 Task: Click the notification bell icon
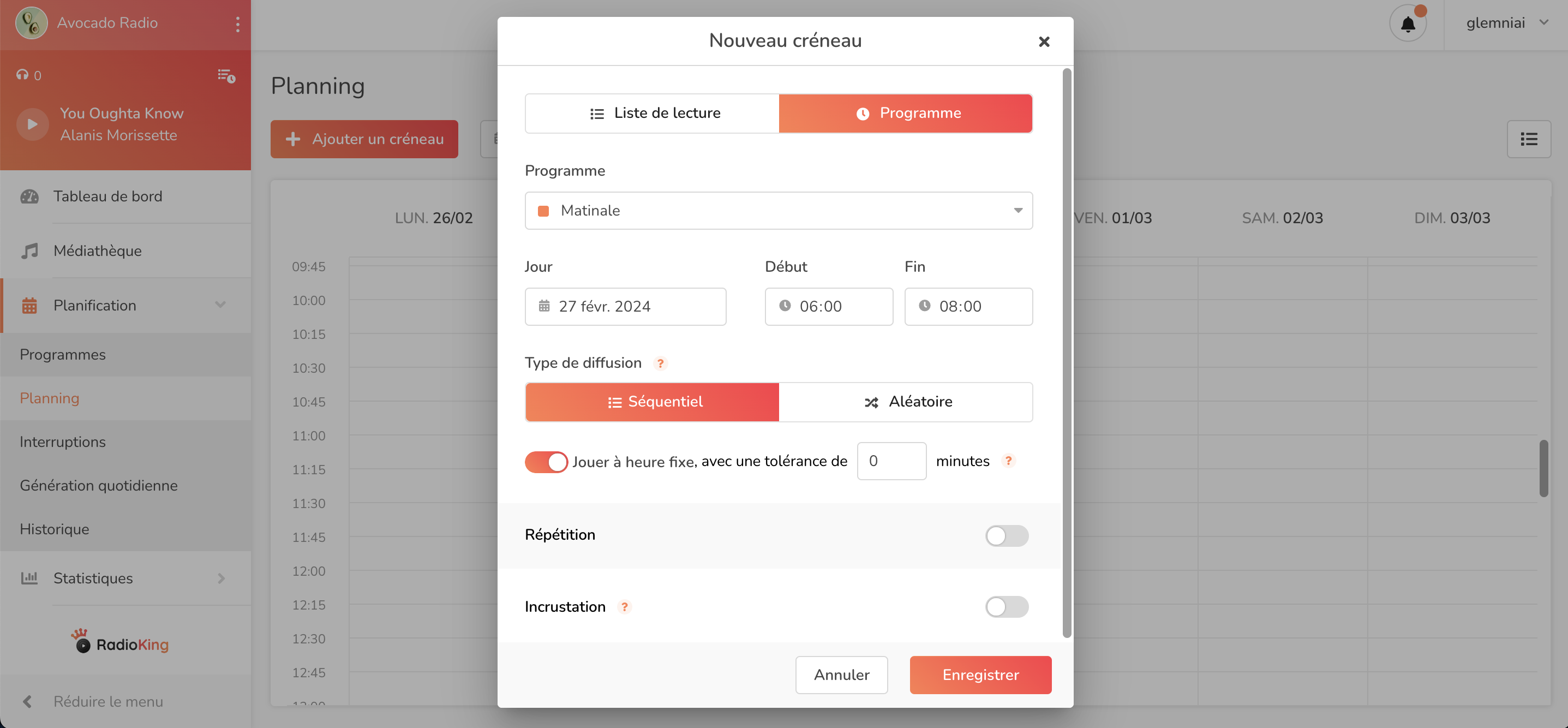click(1407, 25)
